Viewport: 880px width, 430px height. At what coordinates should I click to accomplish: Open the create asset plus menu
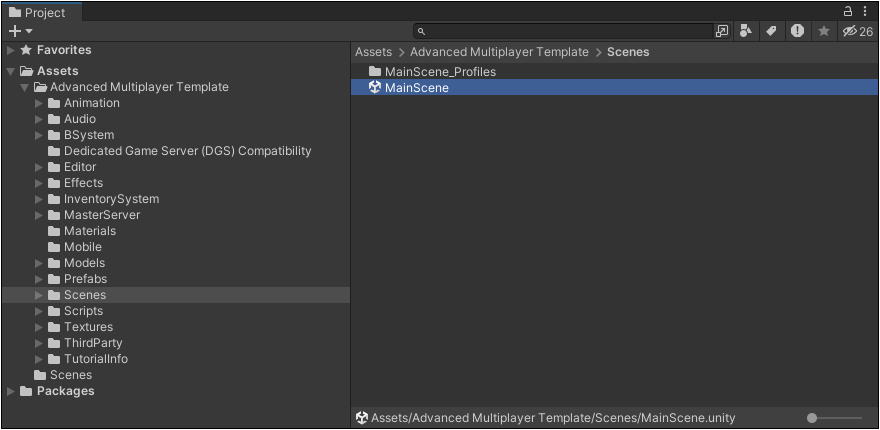(x=21, y=31)
